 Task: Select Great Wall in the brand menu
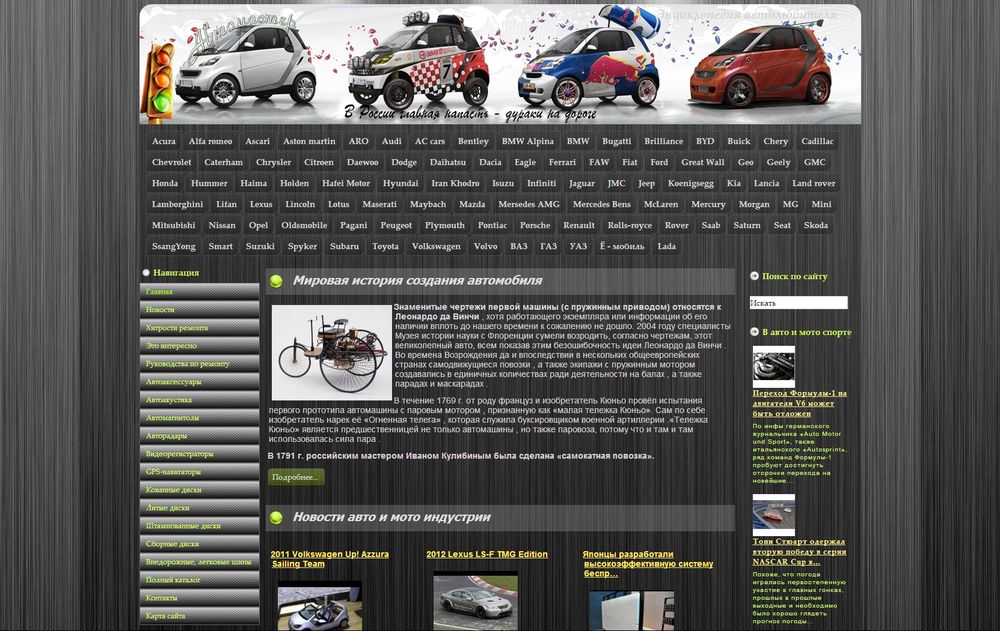click(x=703, y=163)
